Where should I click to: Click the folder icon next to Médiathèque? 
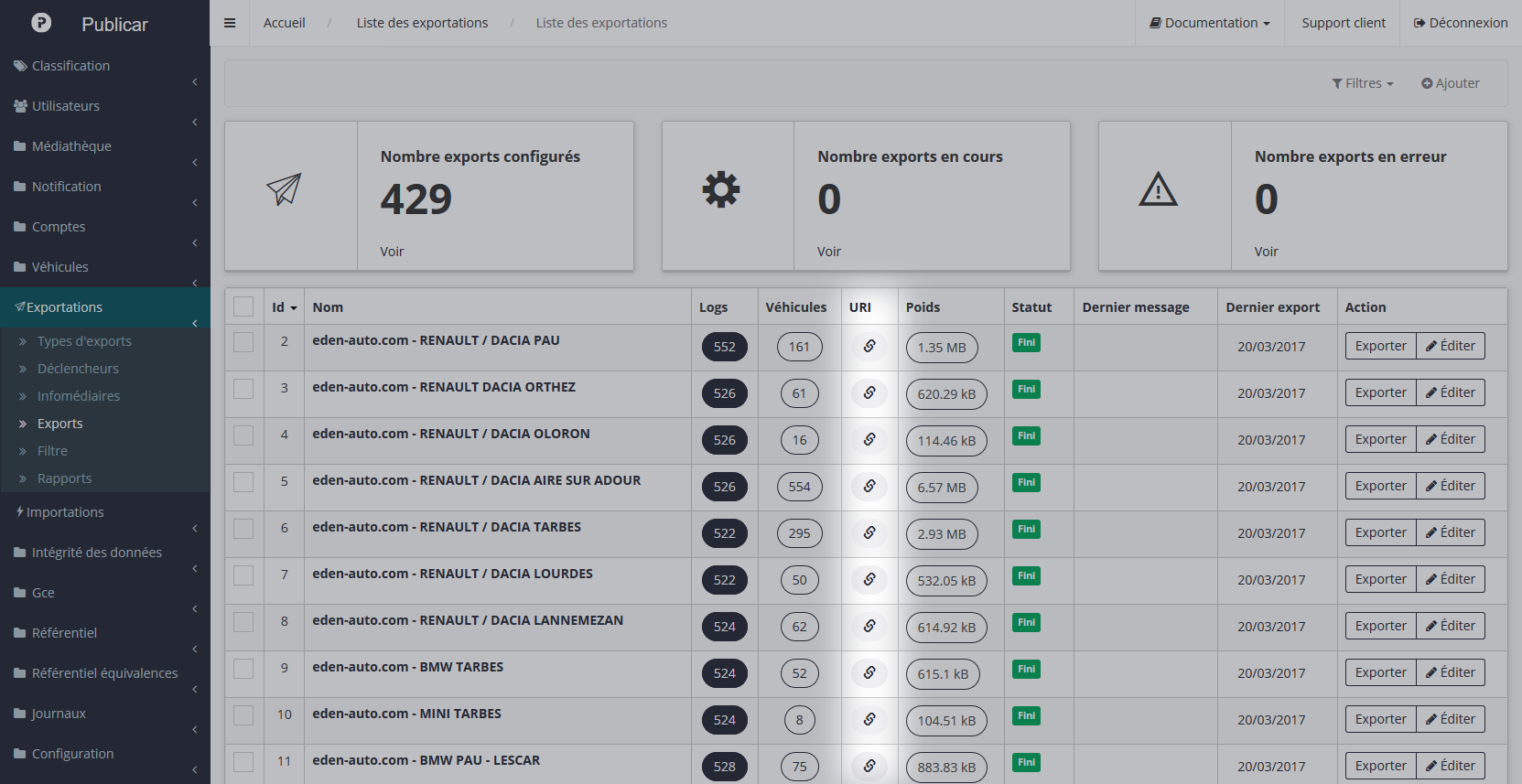pyautogui.click(x=20, y=146)
